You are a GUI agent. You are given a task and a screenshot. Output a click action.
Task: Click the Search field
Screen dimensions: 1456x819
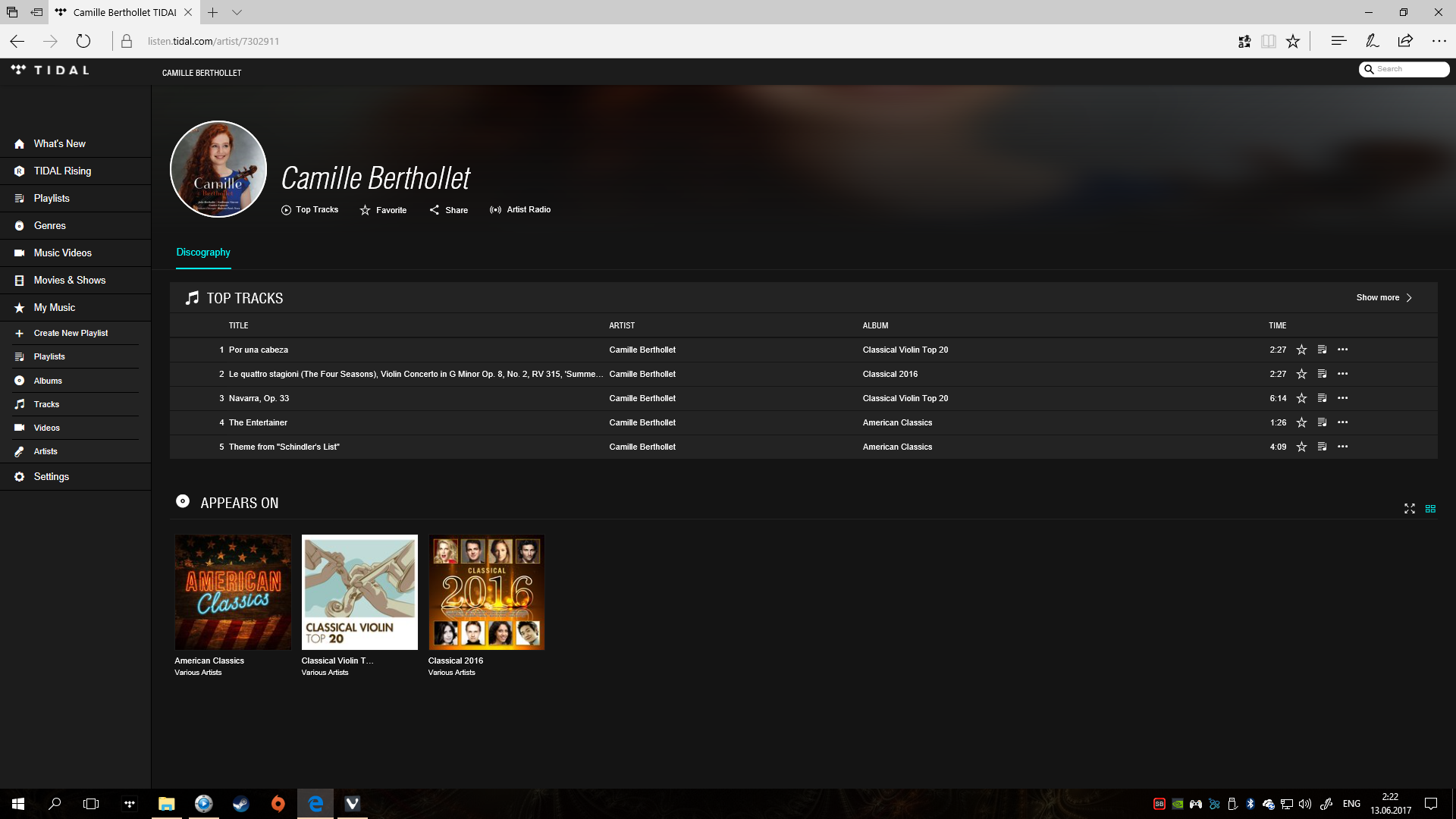1404,69
